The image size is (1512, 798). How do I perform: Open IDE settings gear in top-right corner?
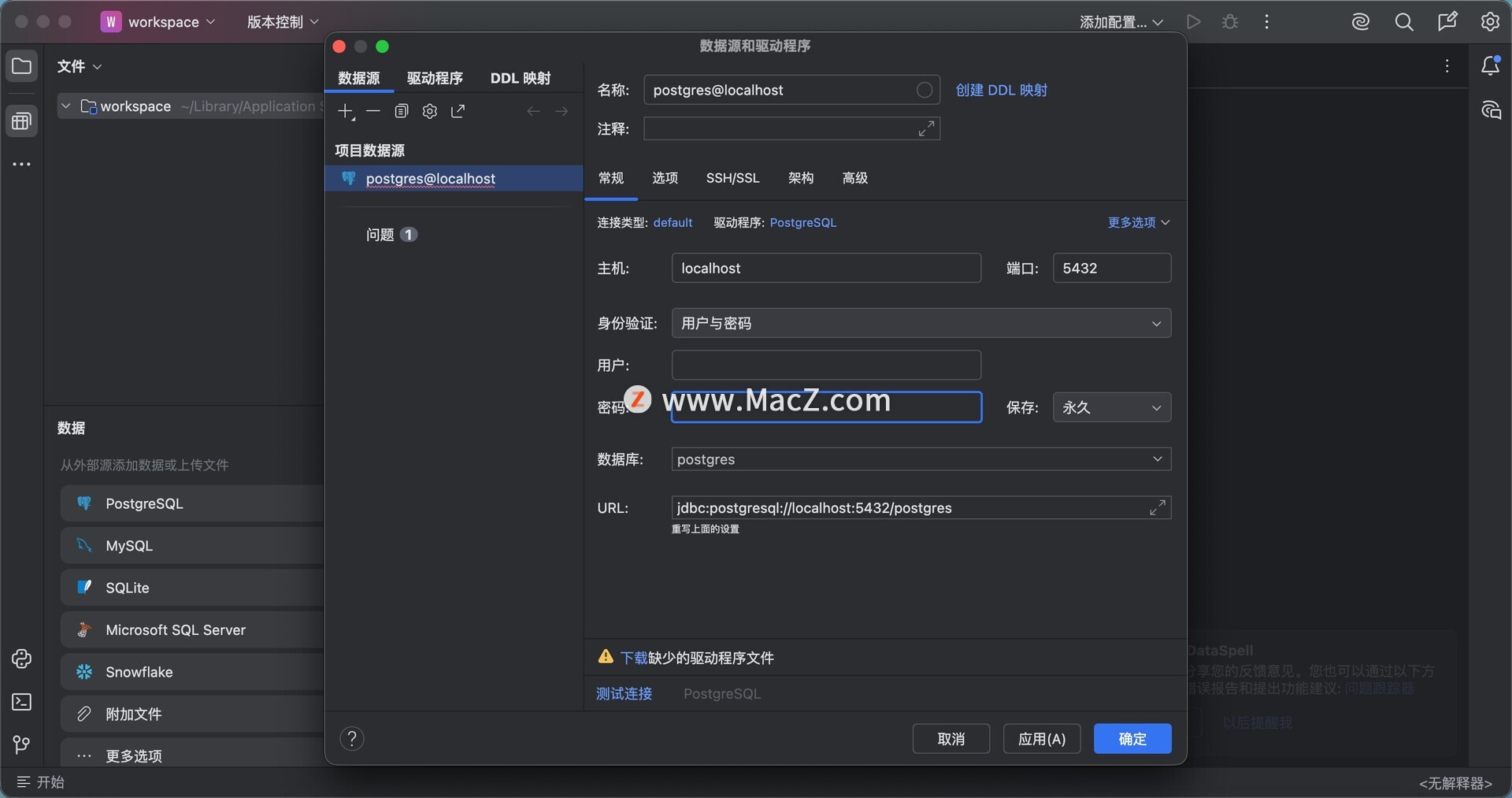(1490, 22)
